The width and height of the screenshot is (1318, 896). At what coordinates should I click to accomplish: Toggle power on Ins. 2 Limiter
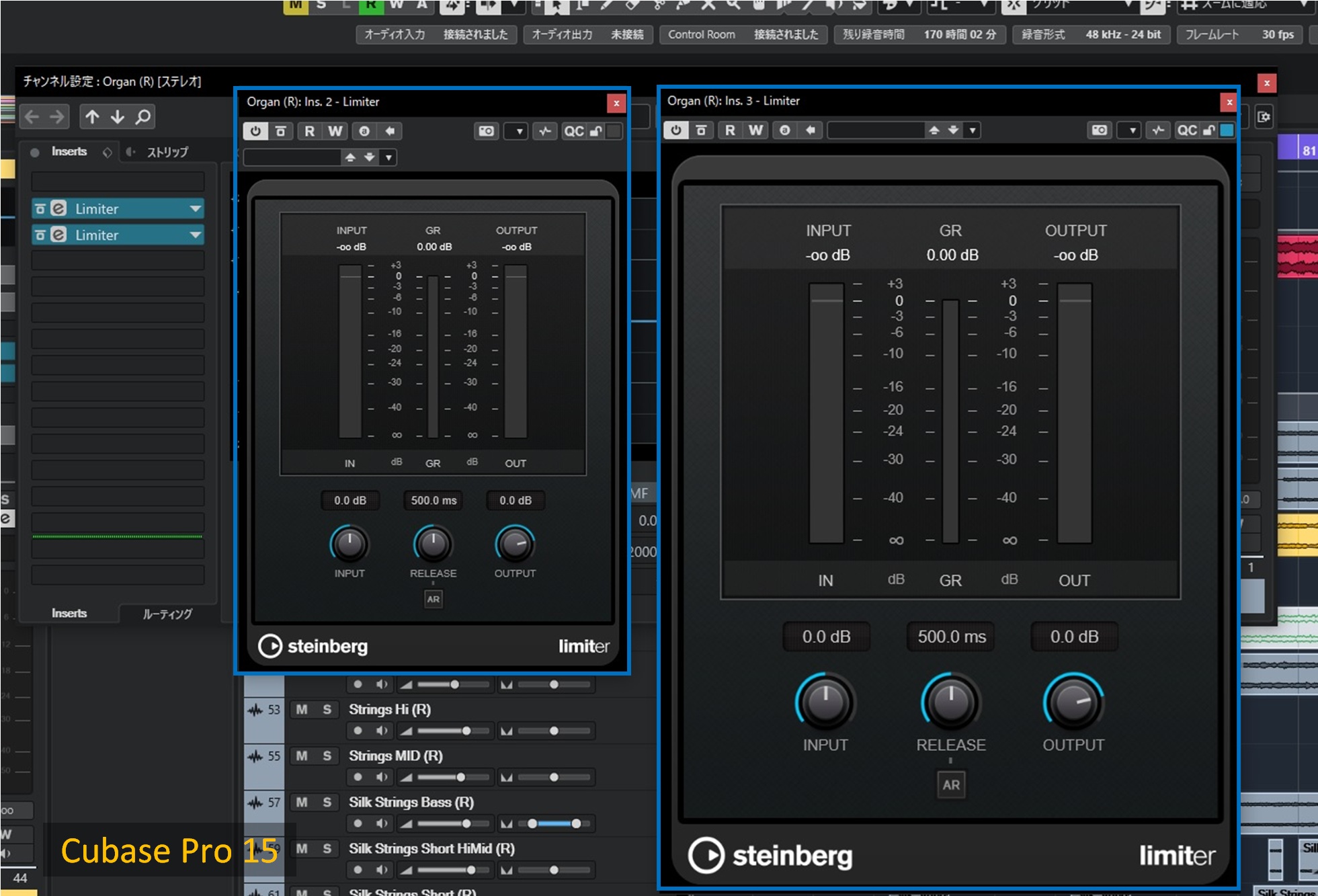255,131
